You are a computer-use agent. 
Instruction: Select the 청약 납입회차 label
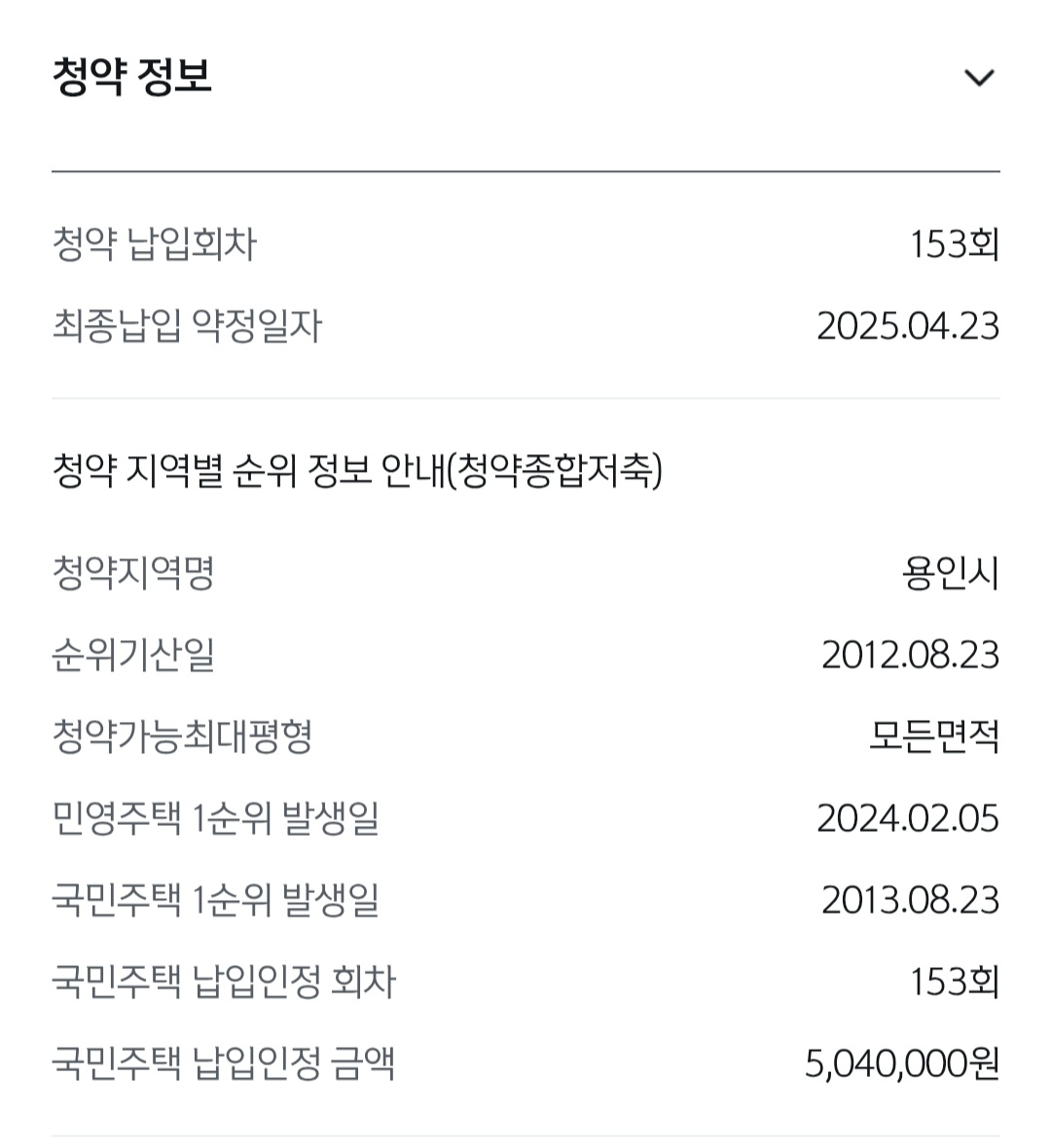click(154, 244)
